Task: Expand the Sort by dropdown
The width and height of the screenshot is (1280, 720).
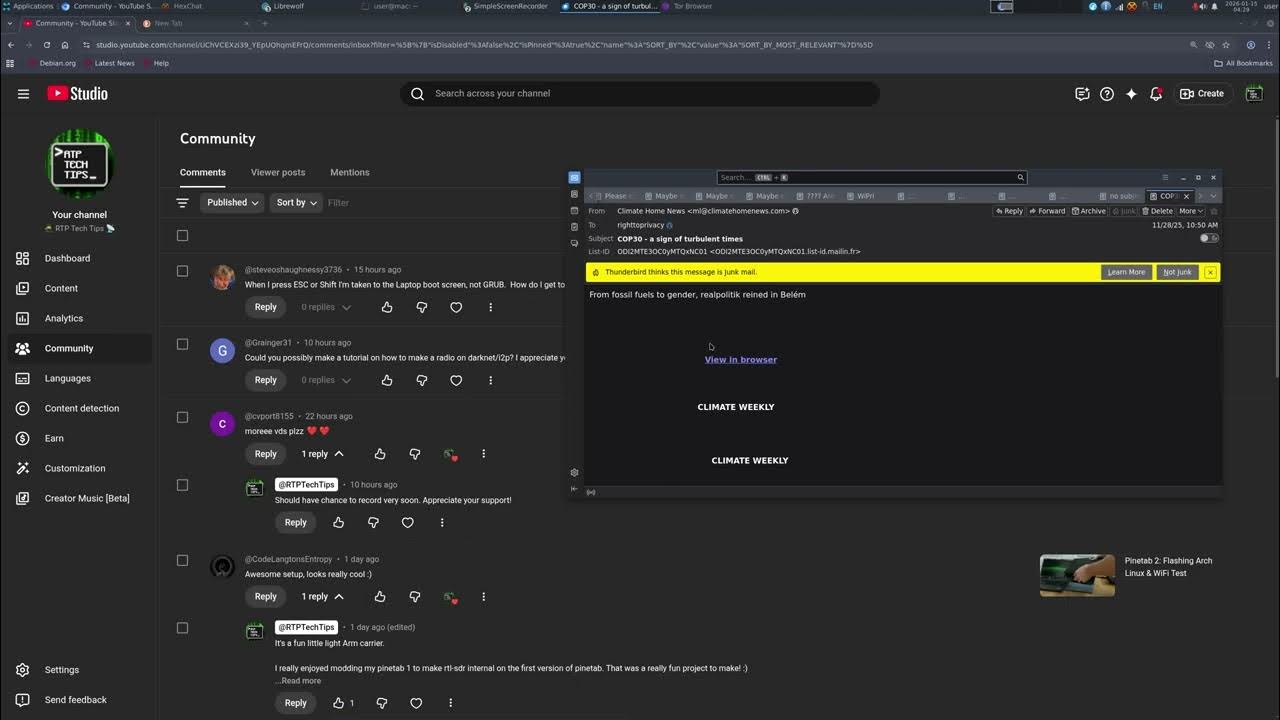Action: click(296, 203)
